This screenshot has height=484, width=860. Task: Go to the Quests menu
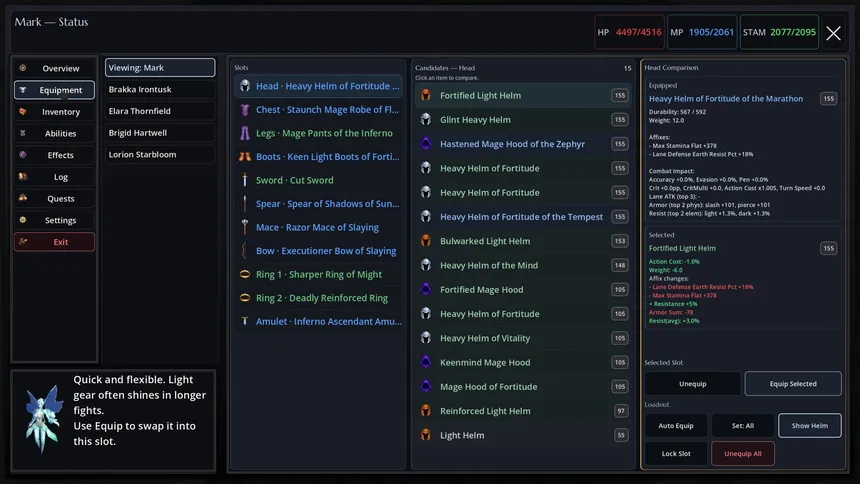[54, 199]
